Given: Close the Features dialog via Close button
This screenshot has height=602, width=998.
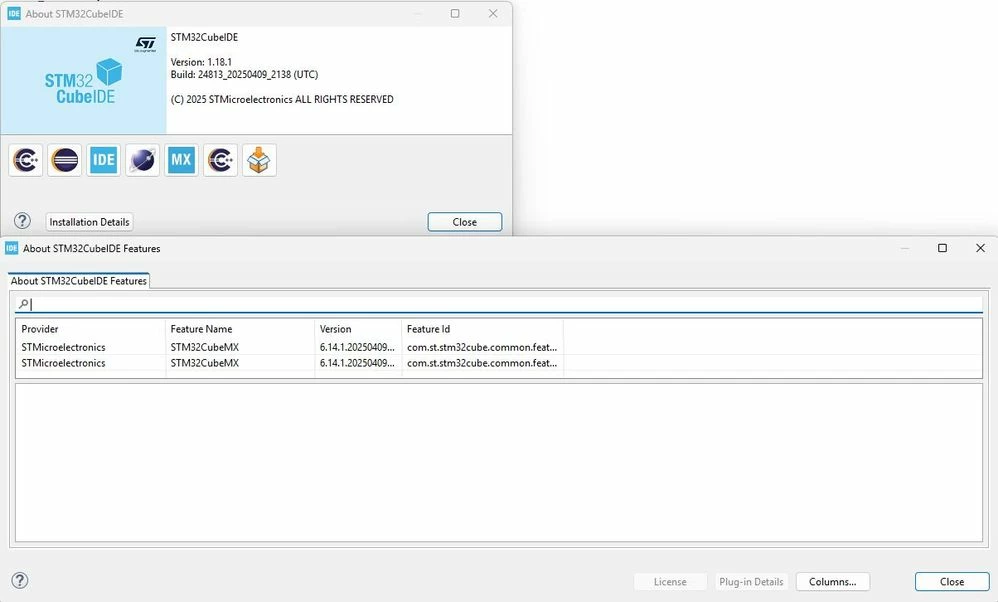Looking at the screenshot, I should tap(952, 582).
